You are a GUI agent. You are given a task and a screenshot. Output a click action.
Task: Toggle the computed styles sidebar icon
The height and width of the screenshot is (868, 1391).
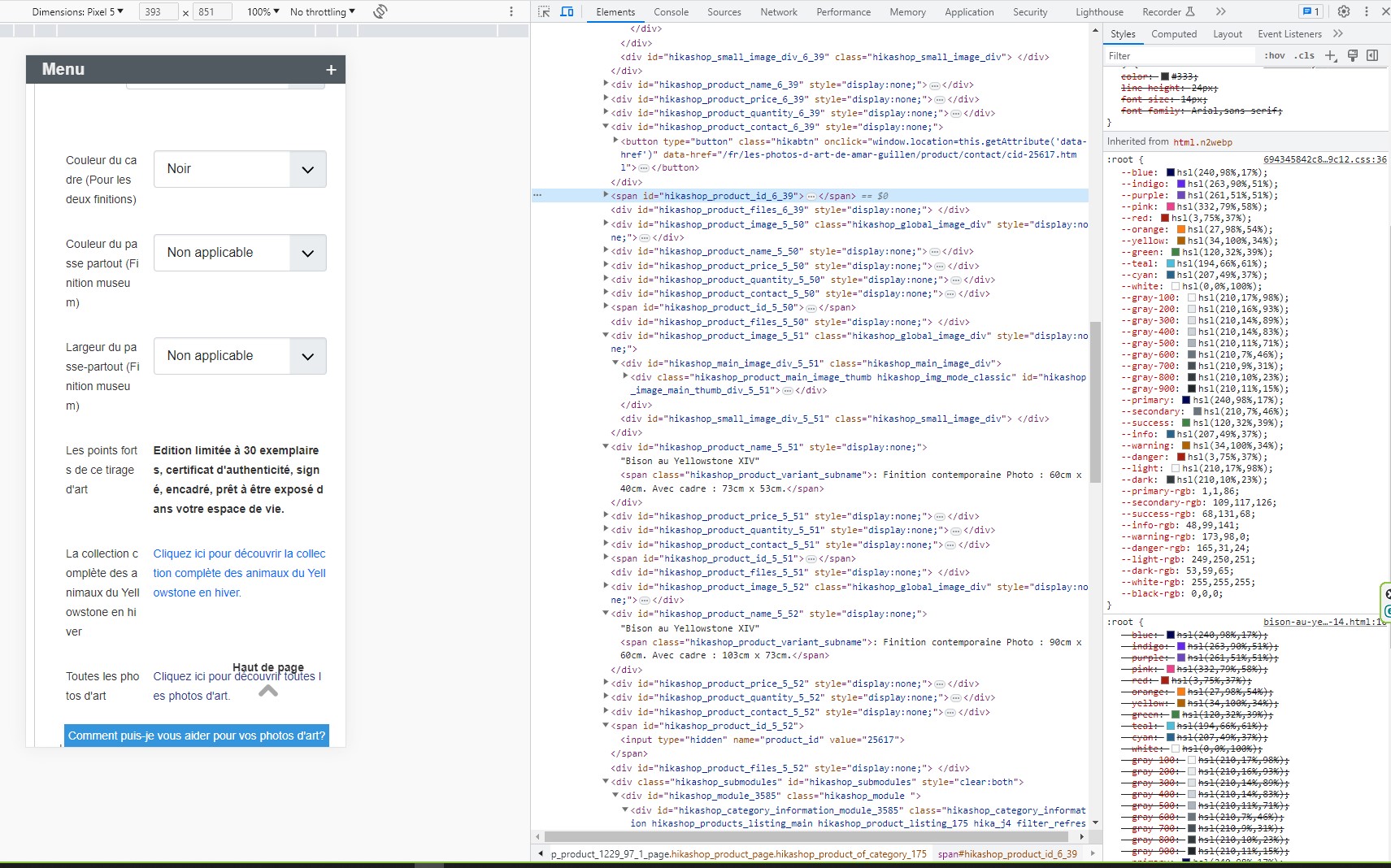1372,55
